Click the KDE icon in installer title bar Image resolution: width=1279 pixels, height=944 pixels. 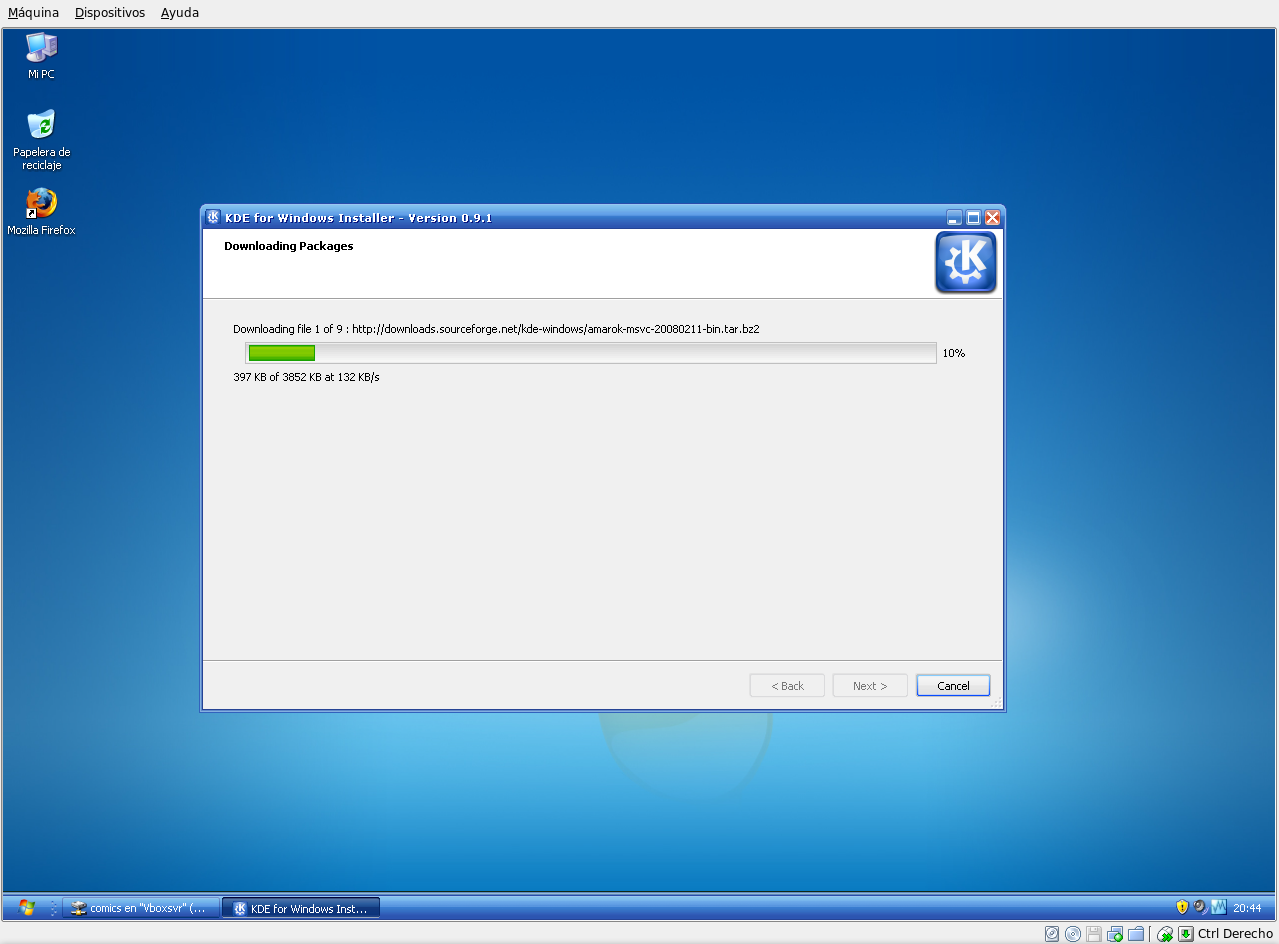[213, 217]
